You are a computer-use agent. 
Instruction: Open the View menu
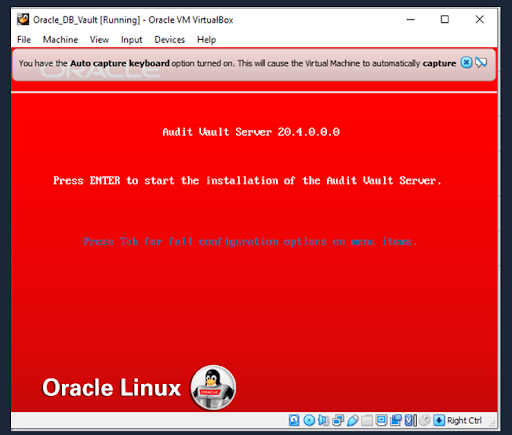[x=99, y=40]
